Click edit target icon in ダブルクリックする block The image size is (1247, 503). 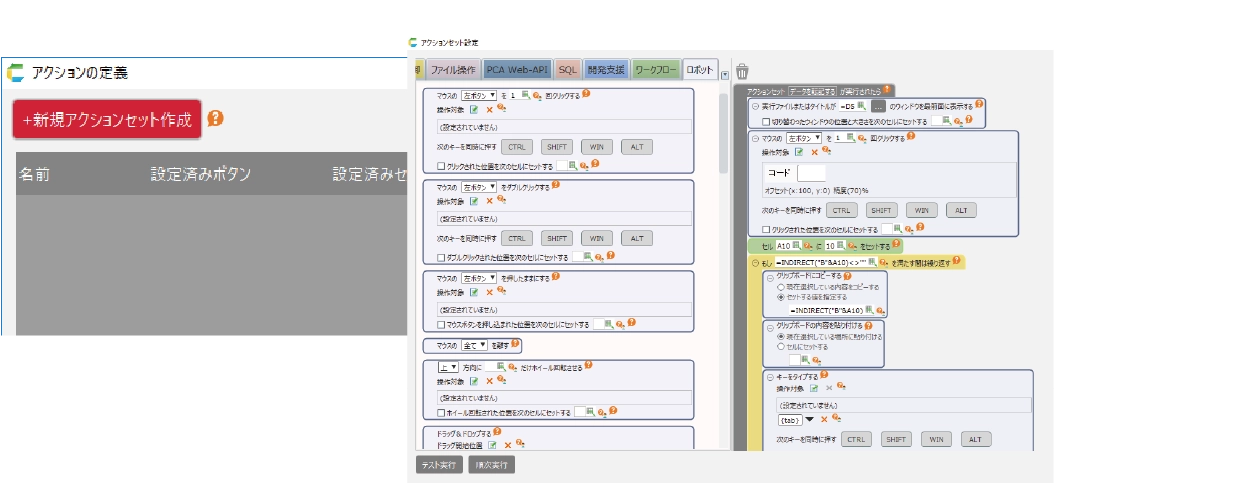point(475,199)
